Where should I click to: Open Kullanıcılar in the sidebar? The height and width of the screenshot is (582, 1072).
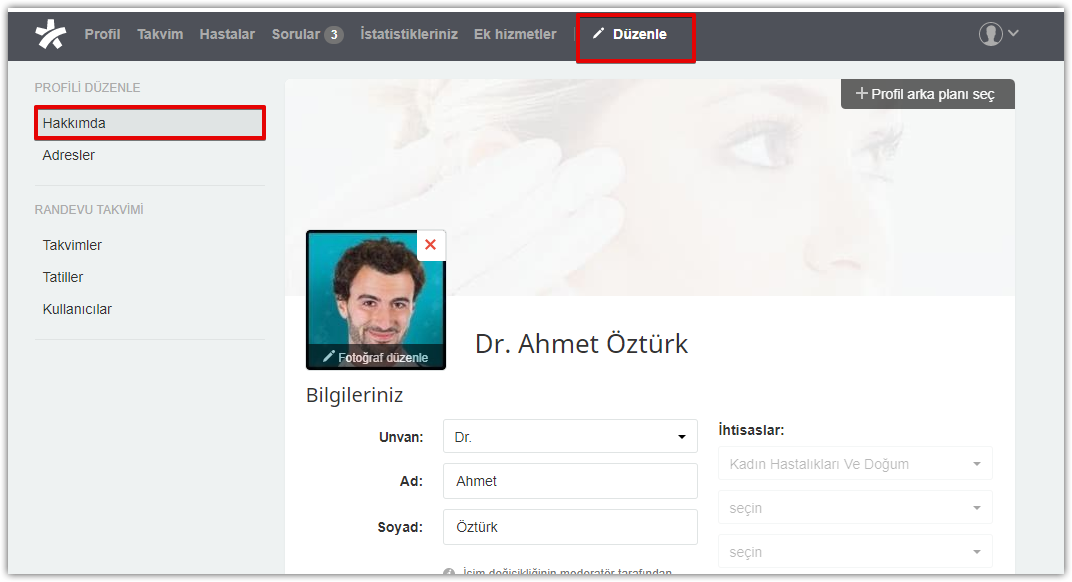coord(77,309)
